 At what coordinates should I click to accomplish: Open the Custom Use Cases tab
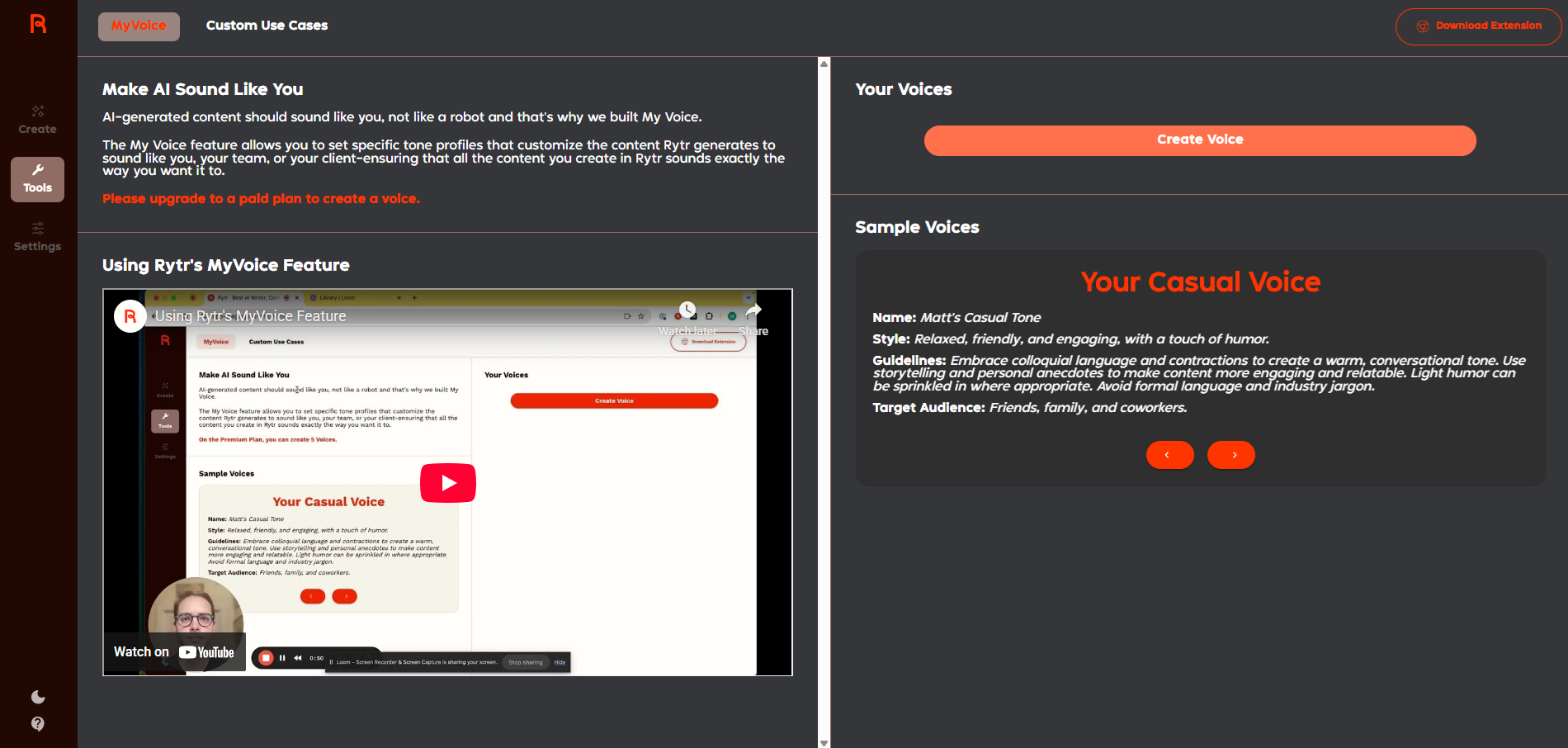click(267, 26)
